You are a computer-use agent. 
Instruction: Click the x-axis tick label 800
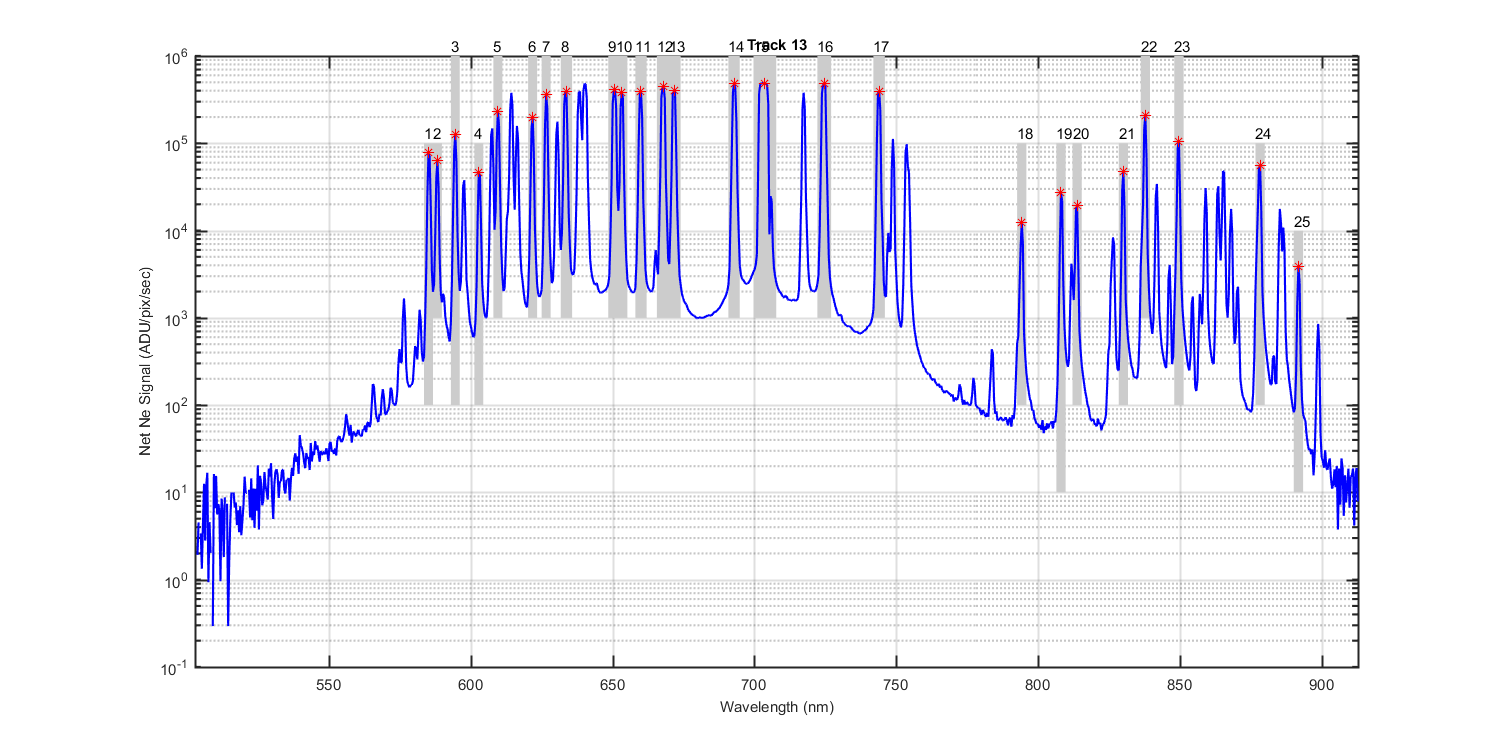coord(1038,685)
